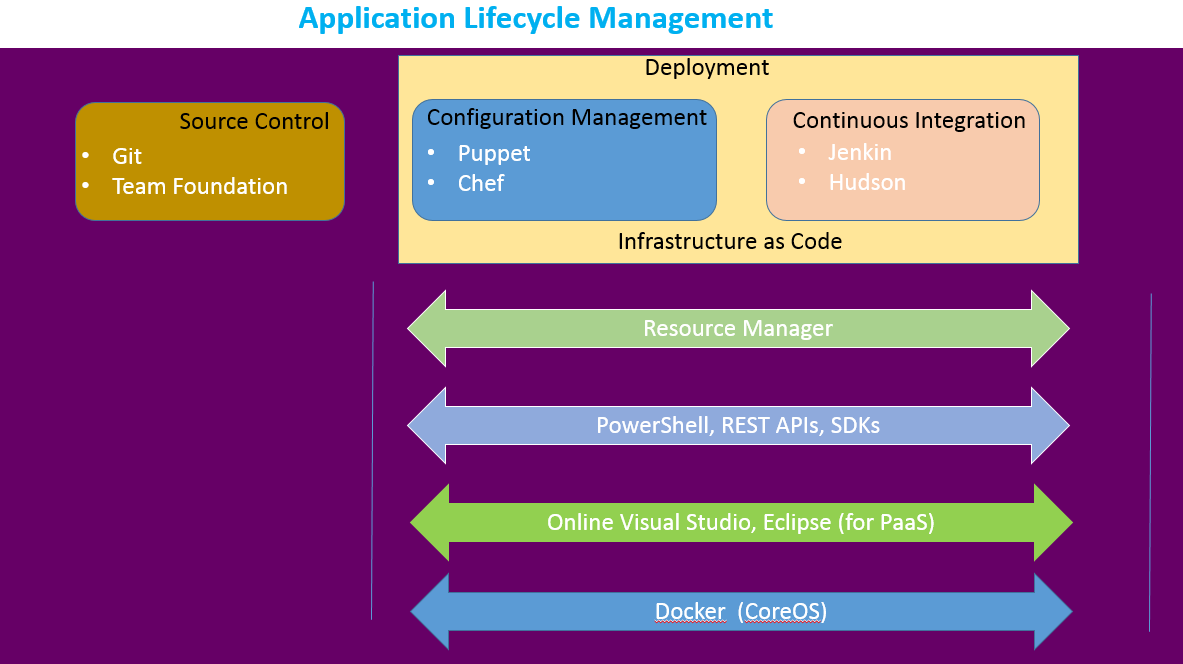Click the underlined Docker link text
This screenshot has height=664, width=1183.
(x=690, y=611)
